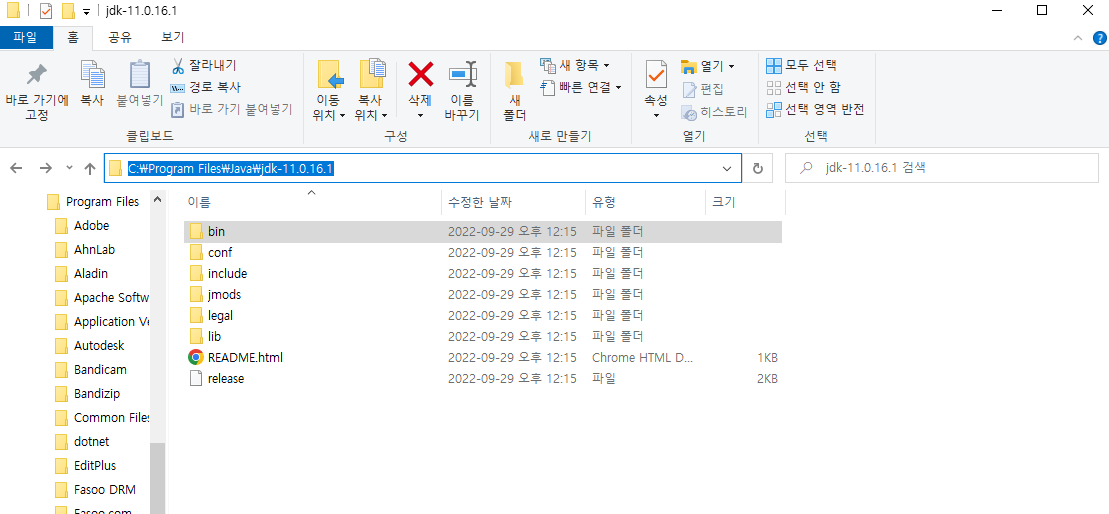Image resolution: width=1109 pixels, height=514 pixels.
Task: Customize quick access toolbar dropdown arrow
Action: pos(86,11)
